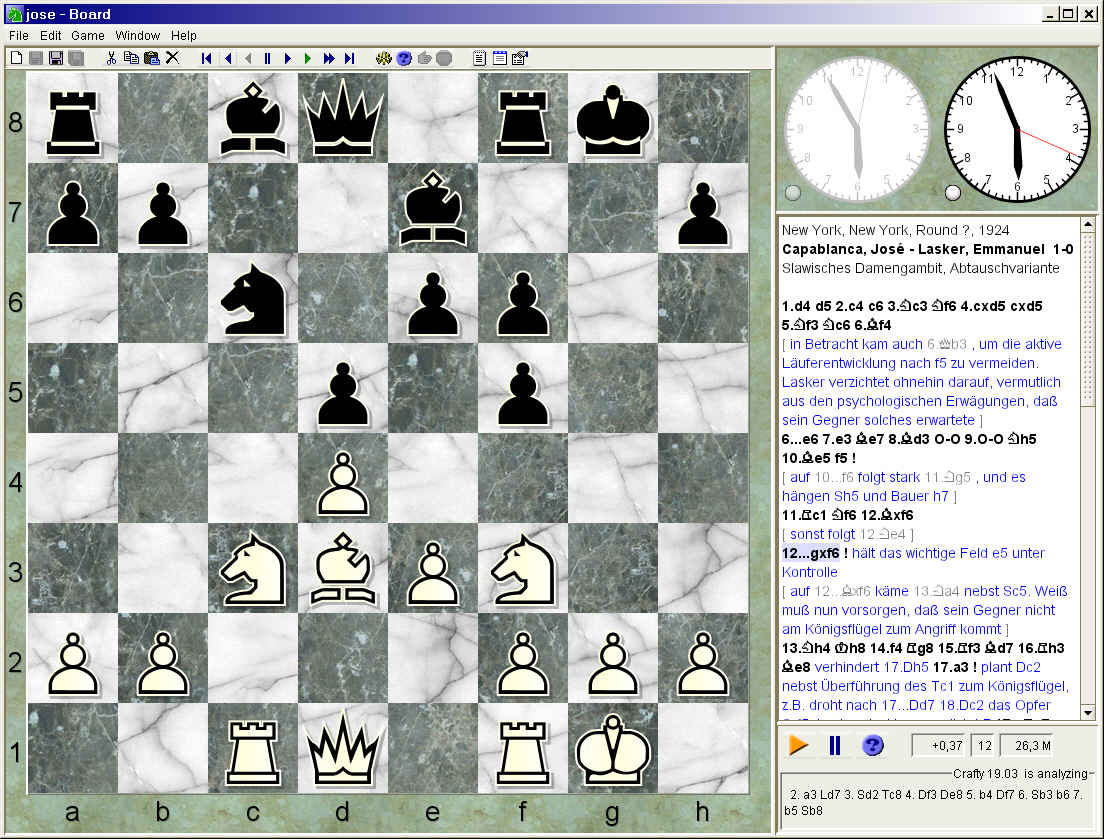Click the Save (floppy disk) toolbar icon
This screenshot has height=839, width=1104.
[x=56, y=58]
